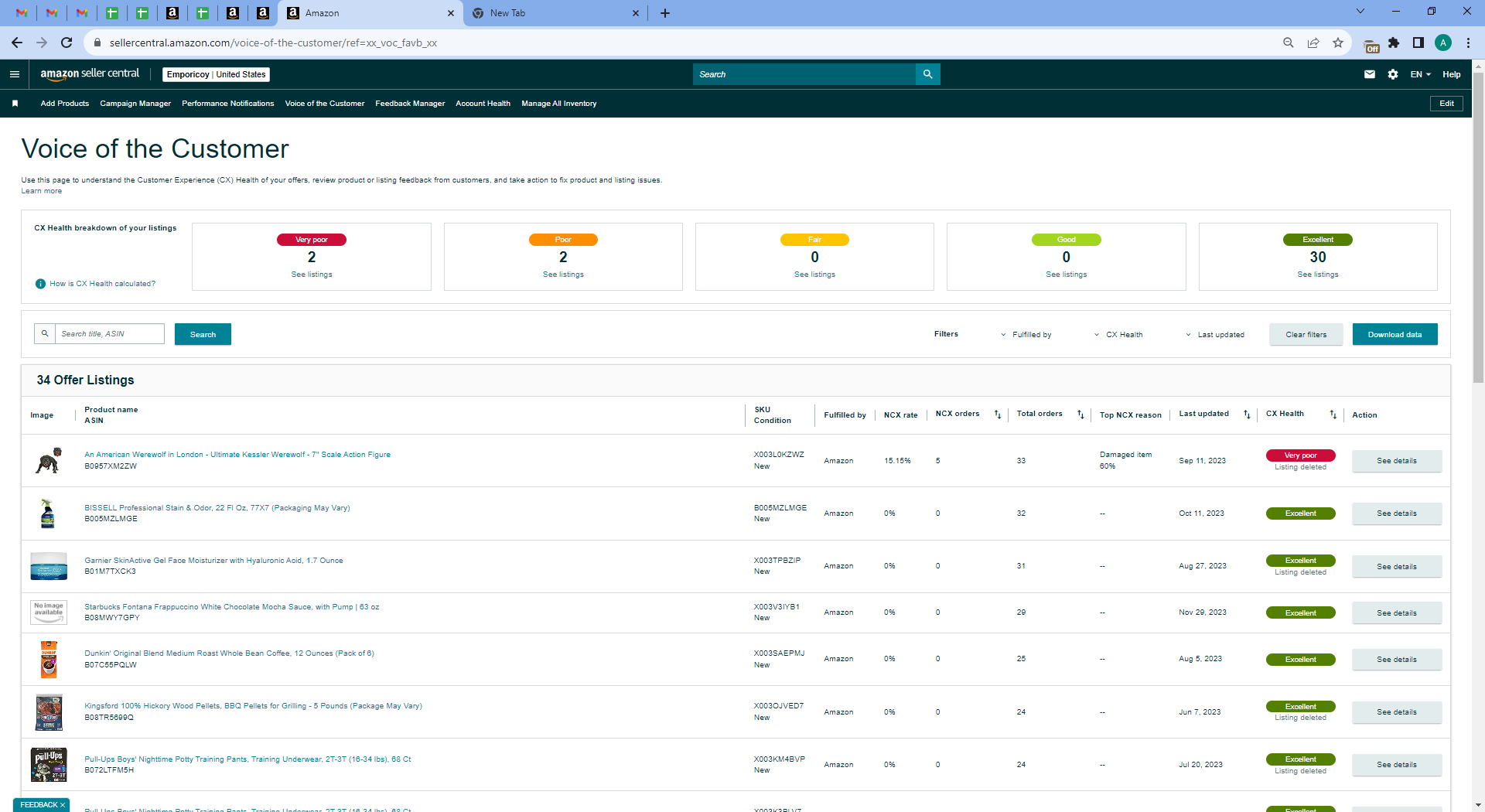Open the Chrome three-dot menu
This screenshot has height=812, width=1485.
[x=1468, y=43]
